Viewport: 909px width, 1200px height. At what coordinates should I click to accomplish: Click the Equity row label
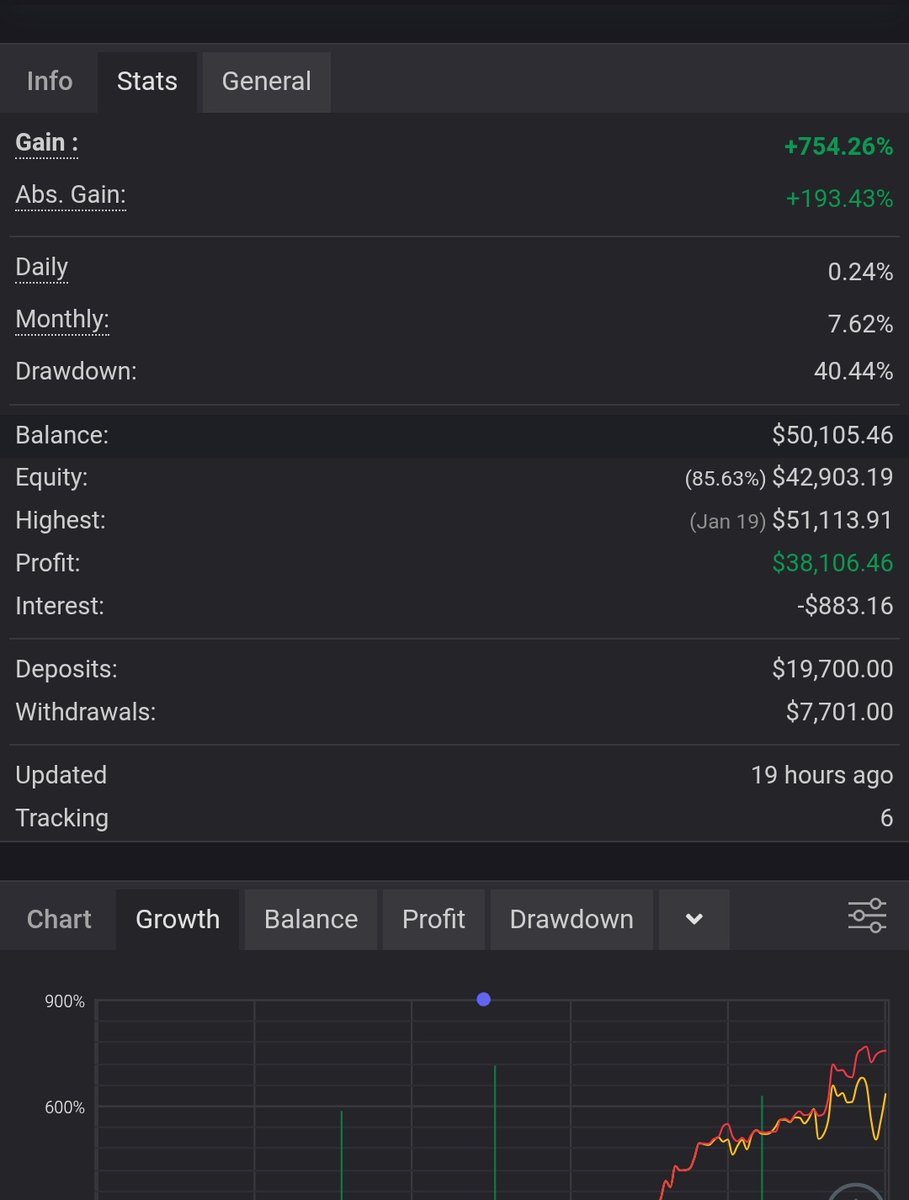click(x=52, y=478)
